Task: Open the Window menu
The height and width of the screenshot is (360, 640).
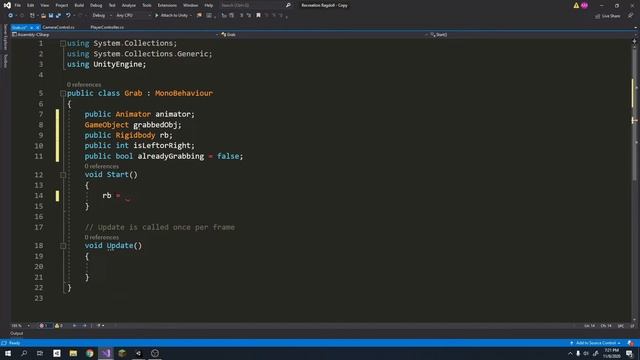Action: 191,5
